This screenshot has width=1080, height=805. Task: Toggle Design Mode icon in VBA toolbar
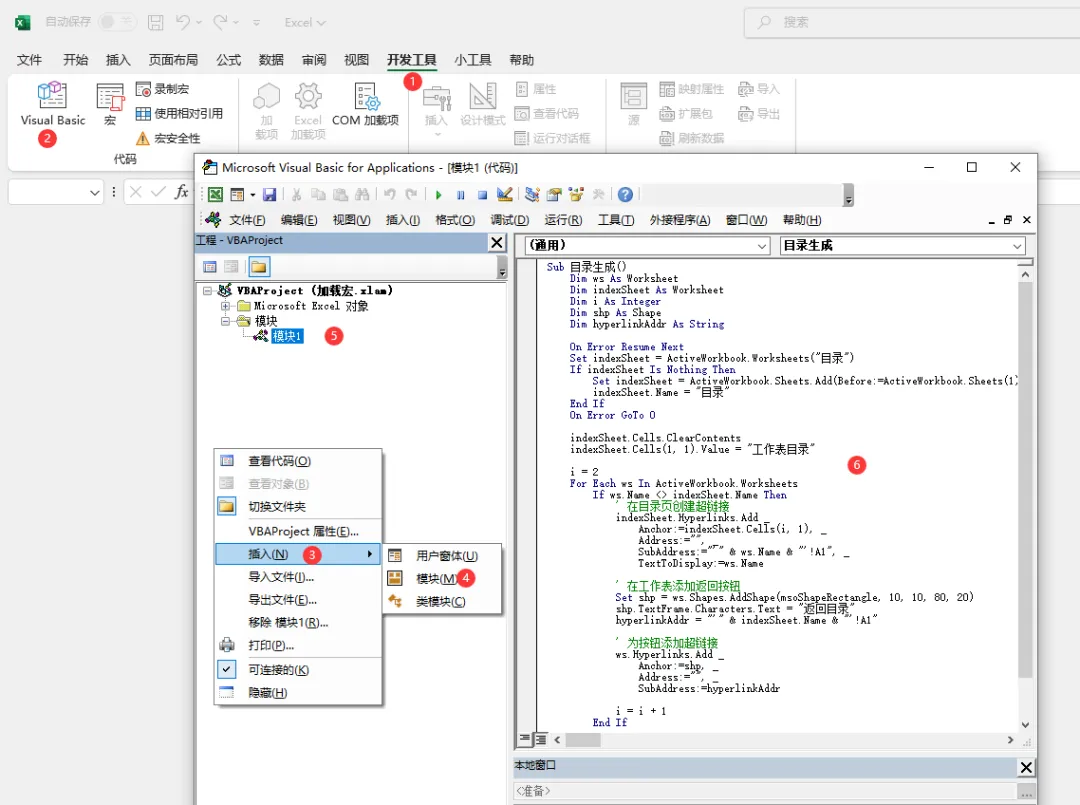[x=504, y=195]
